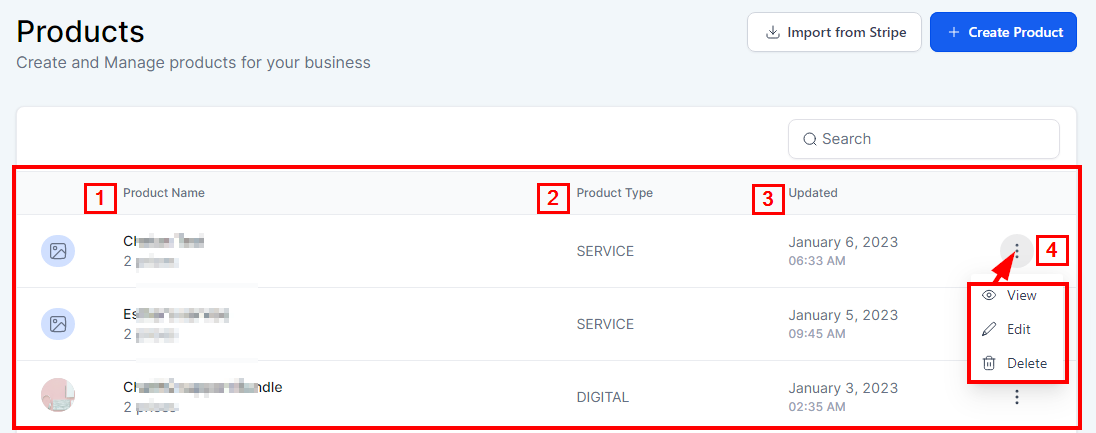
Task: Click image placeholder icon for first product
Action: (58, 251)
